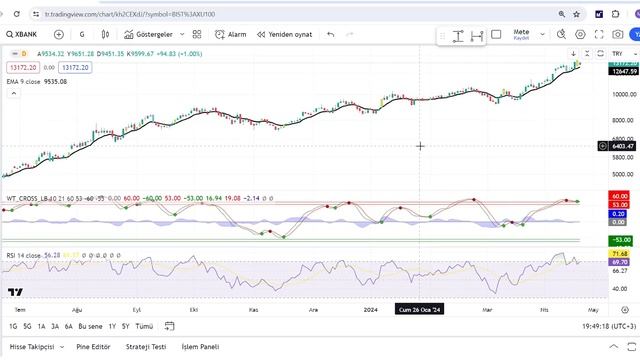Select the vertical price range measure tool
The width and height of the screenshot is (640, 360).
tap(458, 36)
